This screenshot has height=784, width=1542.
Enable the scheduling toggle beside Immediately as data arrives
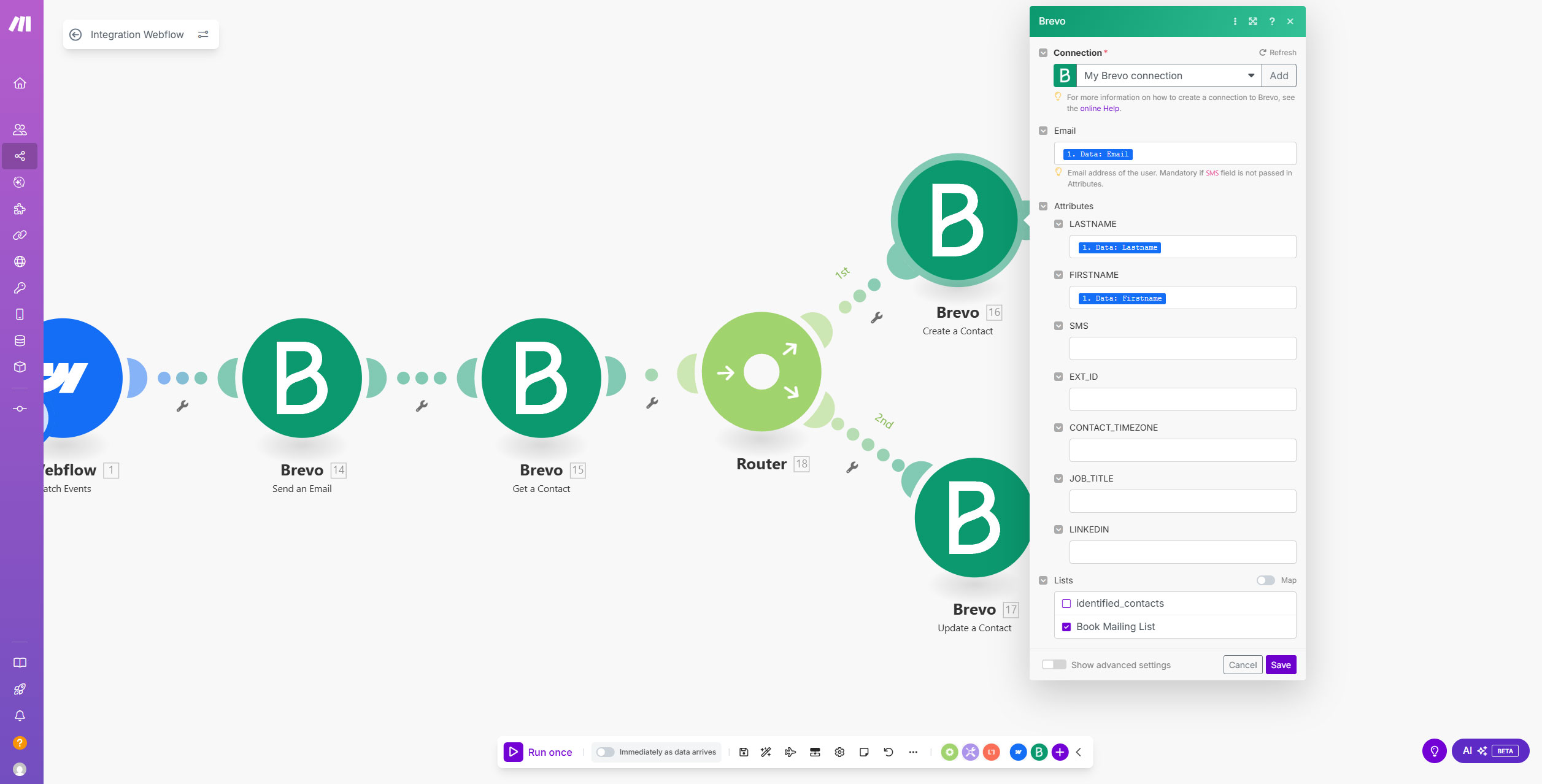(605, 752)
